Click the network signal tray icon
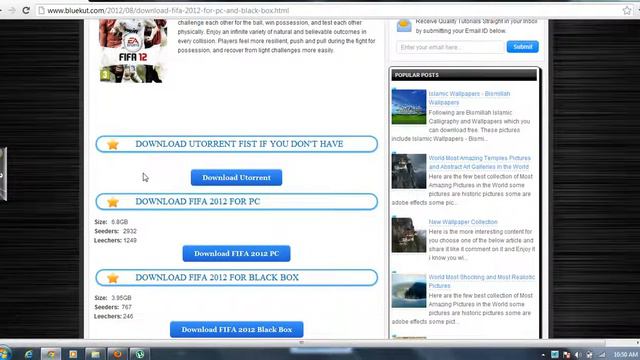The image size is (640, 360). click(601, 355)
